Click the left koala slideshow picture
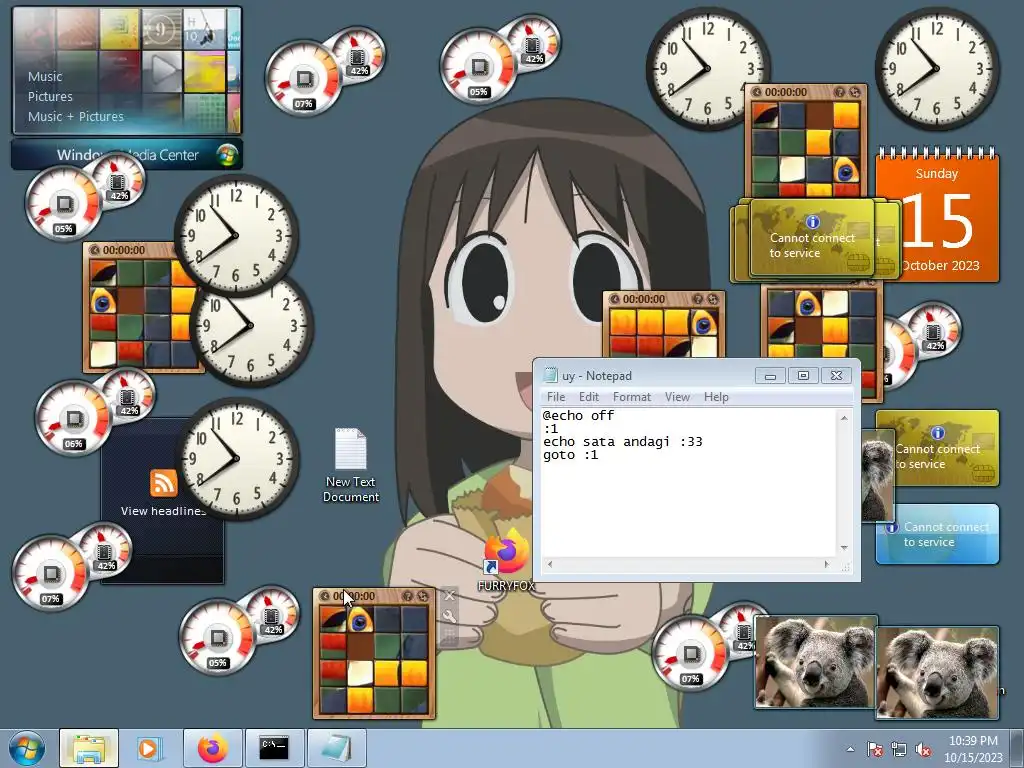Viewport: 1024px width, 768px height. pyautogui.click(x=816, y=662)
